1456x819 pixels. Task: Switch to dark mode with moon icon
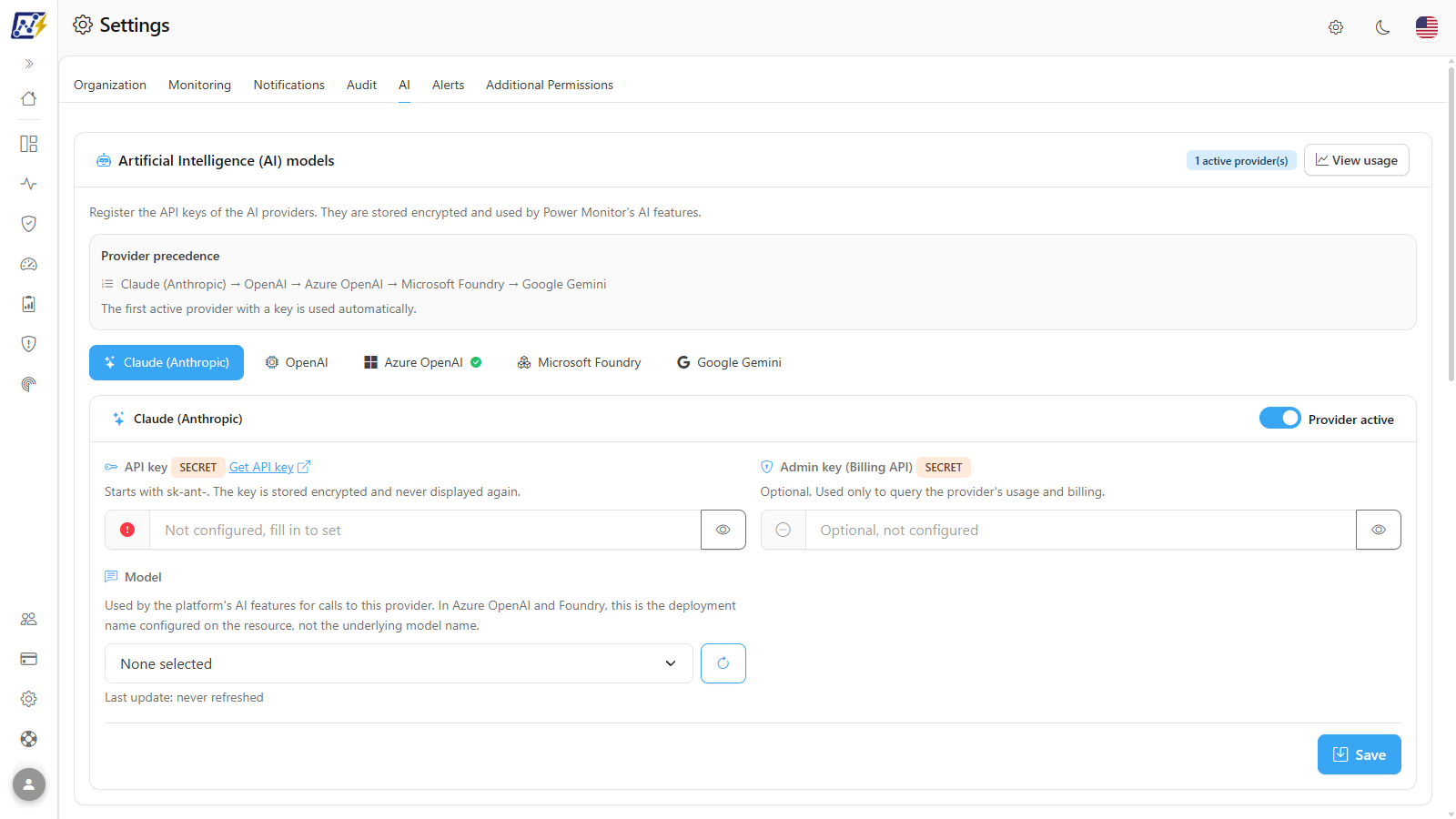1382,27
